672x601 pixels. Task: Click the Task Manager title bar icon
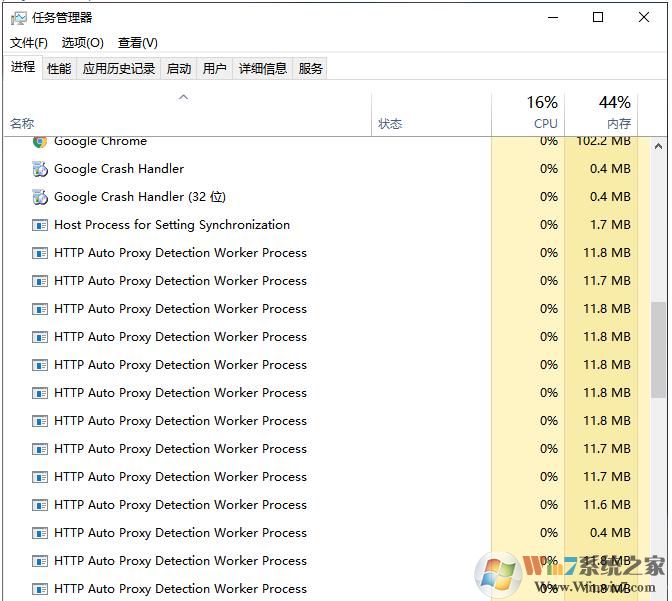[x=18, y=17]
